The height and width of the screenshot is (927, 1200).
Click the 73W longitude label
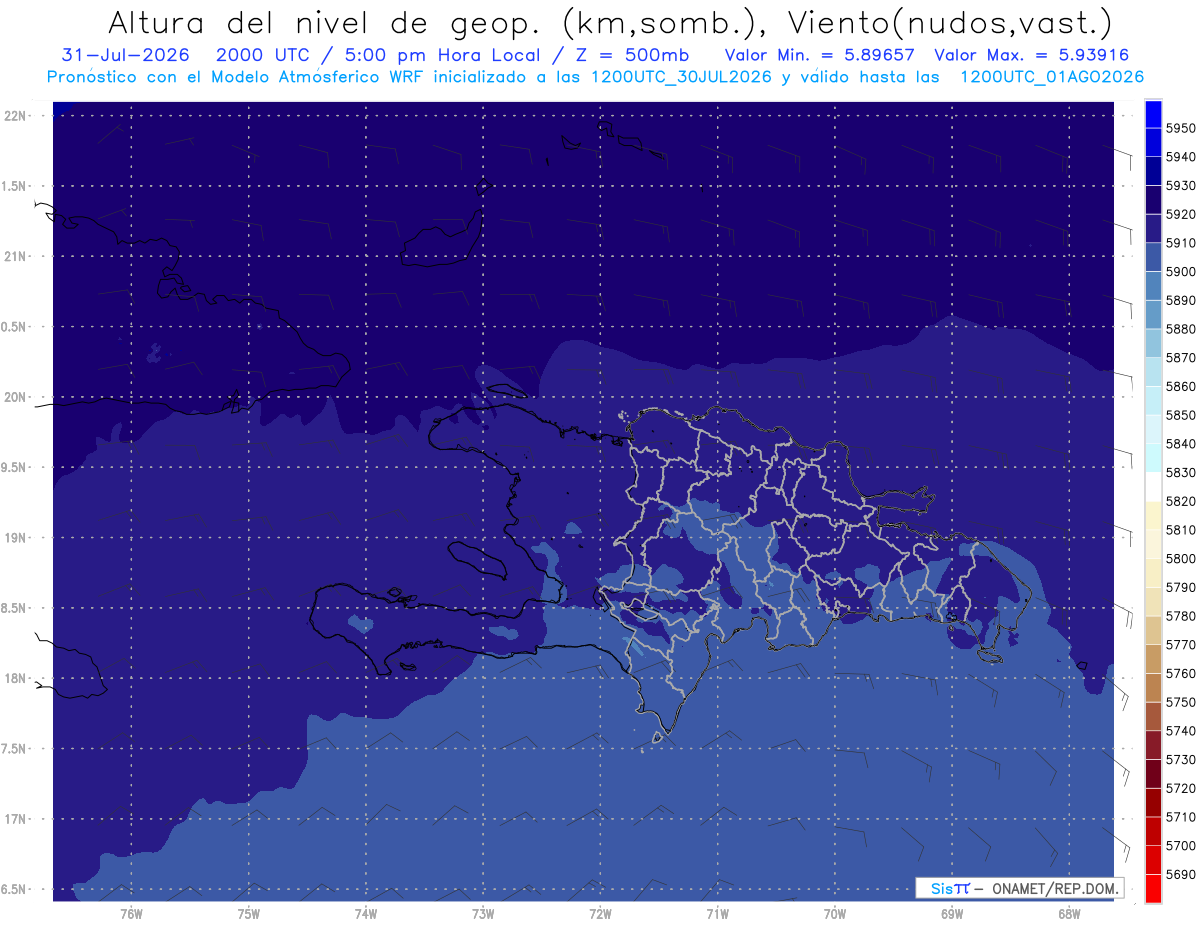[483, 913]
